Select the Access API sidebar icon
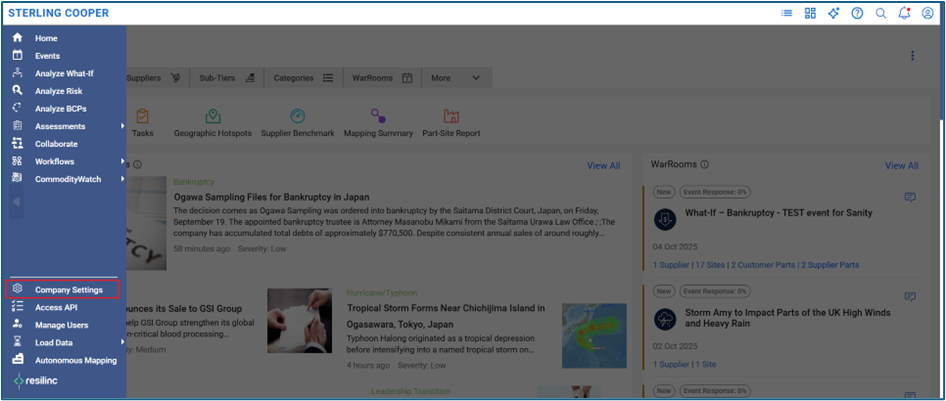This screenshot has width=946, height=401. (x=17, y=307)
